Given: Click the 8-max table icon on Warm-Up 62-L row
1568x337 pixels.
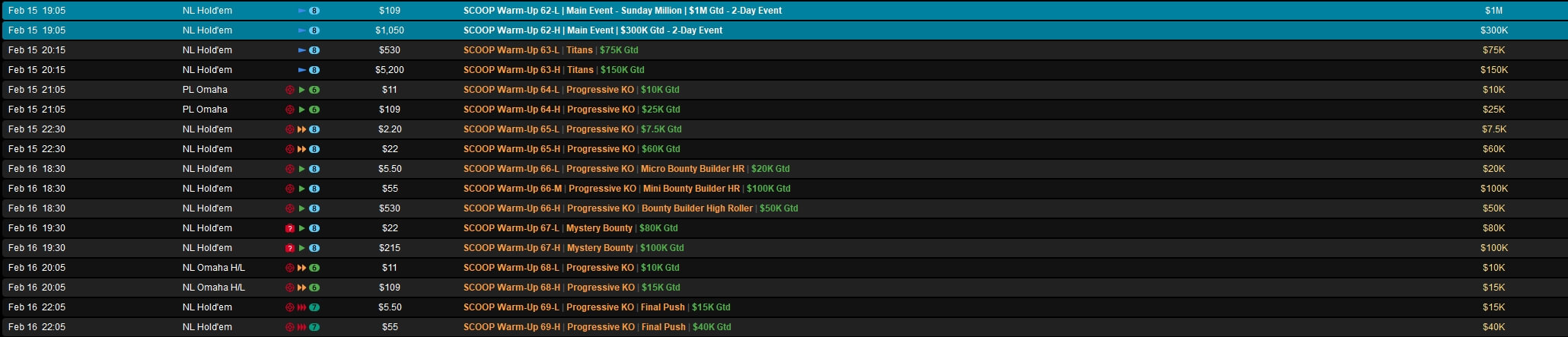Looking at the screenshot, I should coord(314,11).
